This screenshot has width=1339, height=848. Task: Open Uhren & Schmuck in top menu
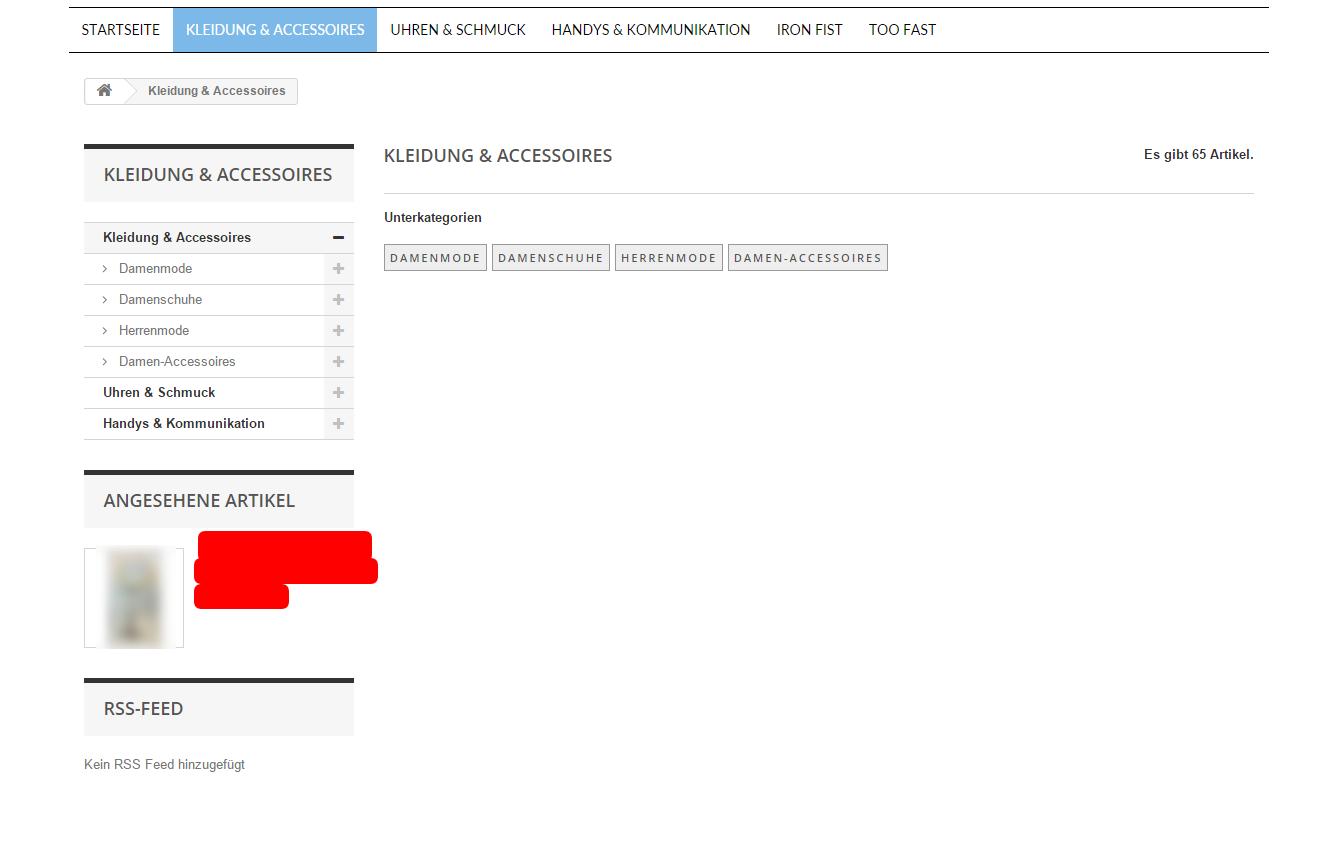pos(458,30)
